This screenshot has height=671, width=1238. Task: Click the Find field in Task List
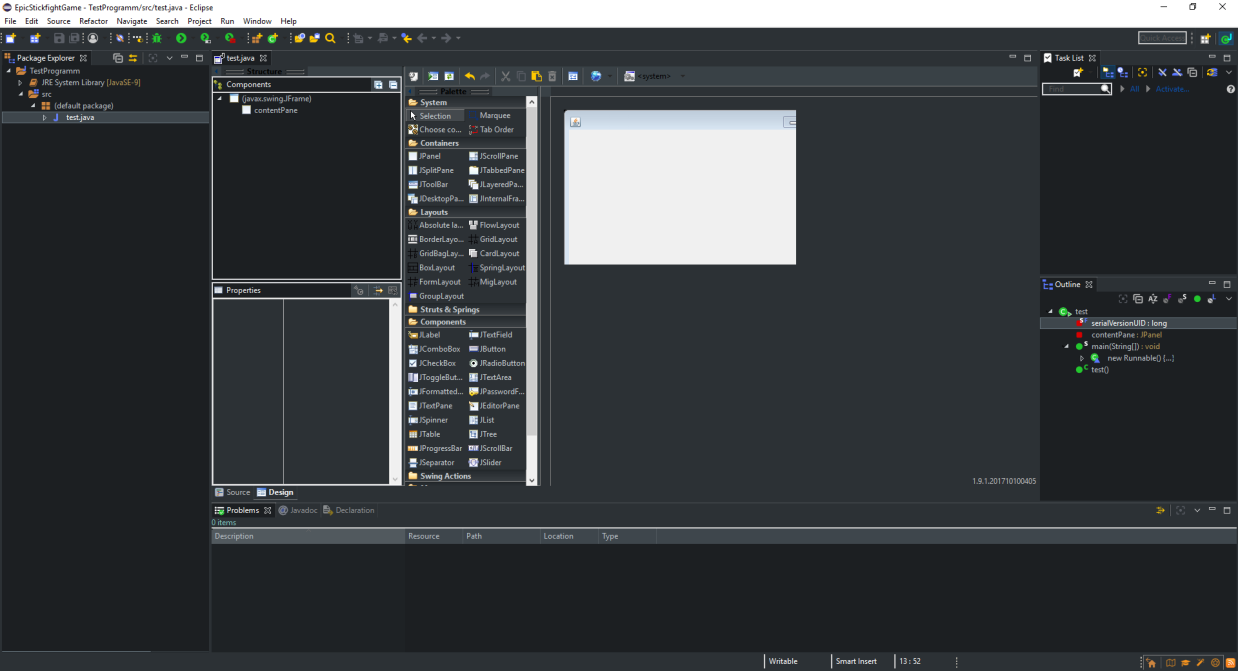pos(1077,89)
